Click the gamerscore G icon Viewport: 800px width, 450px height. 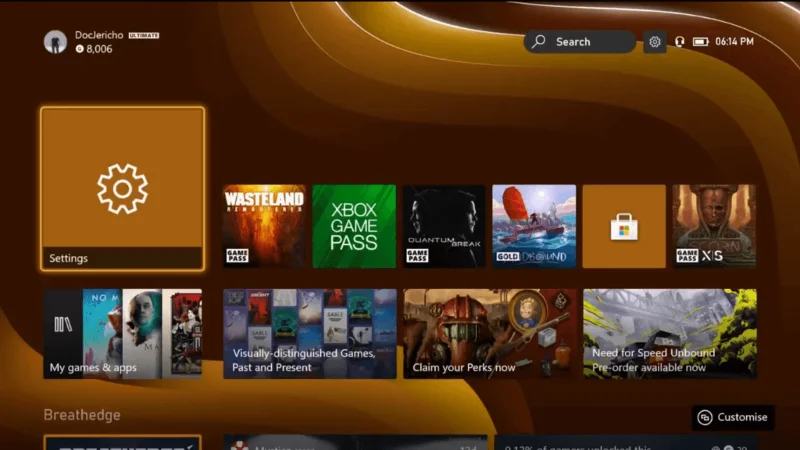click(80, 49)
